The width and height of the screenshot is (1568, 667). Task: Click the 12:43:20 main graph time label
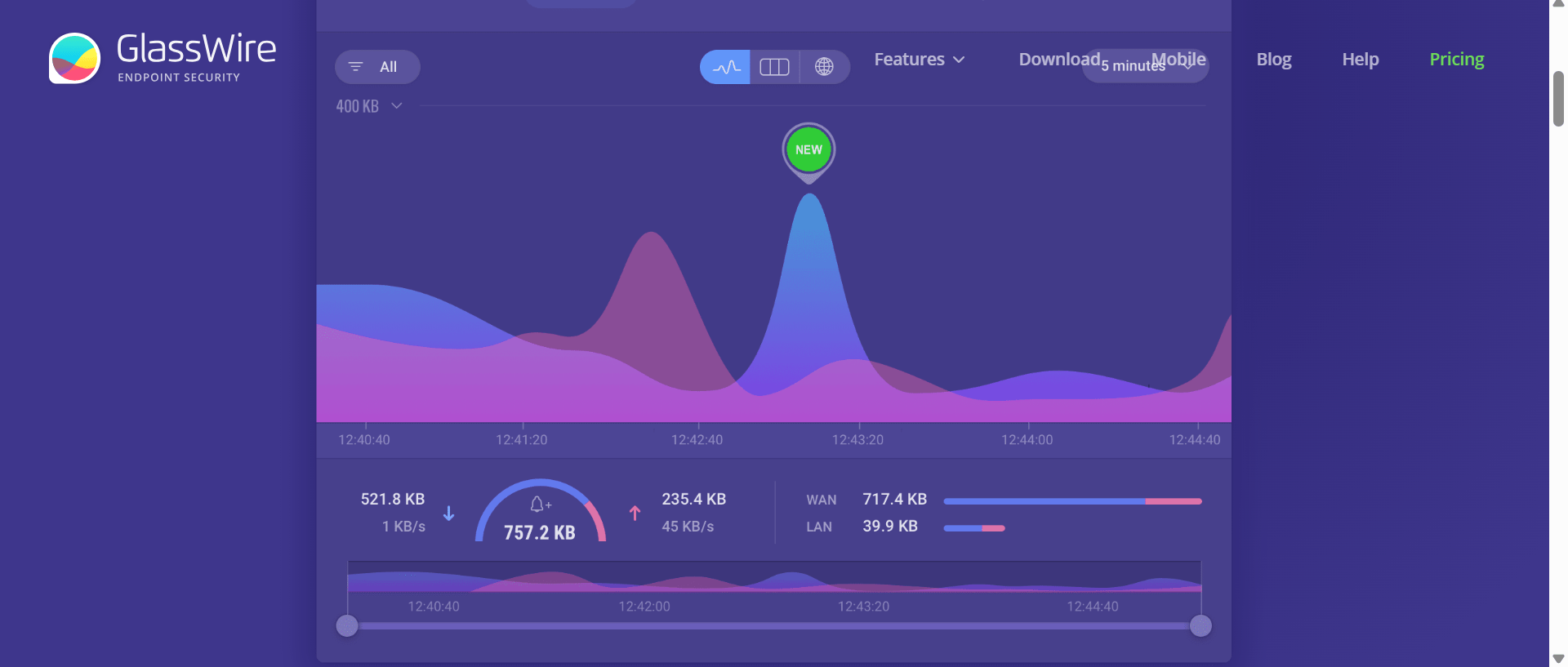point(857,440)
